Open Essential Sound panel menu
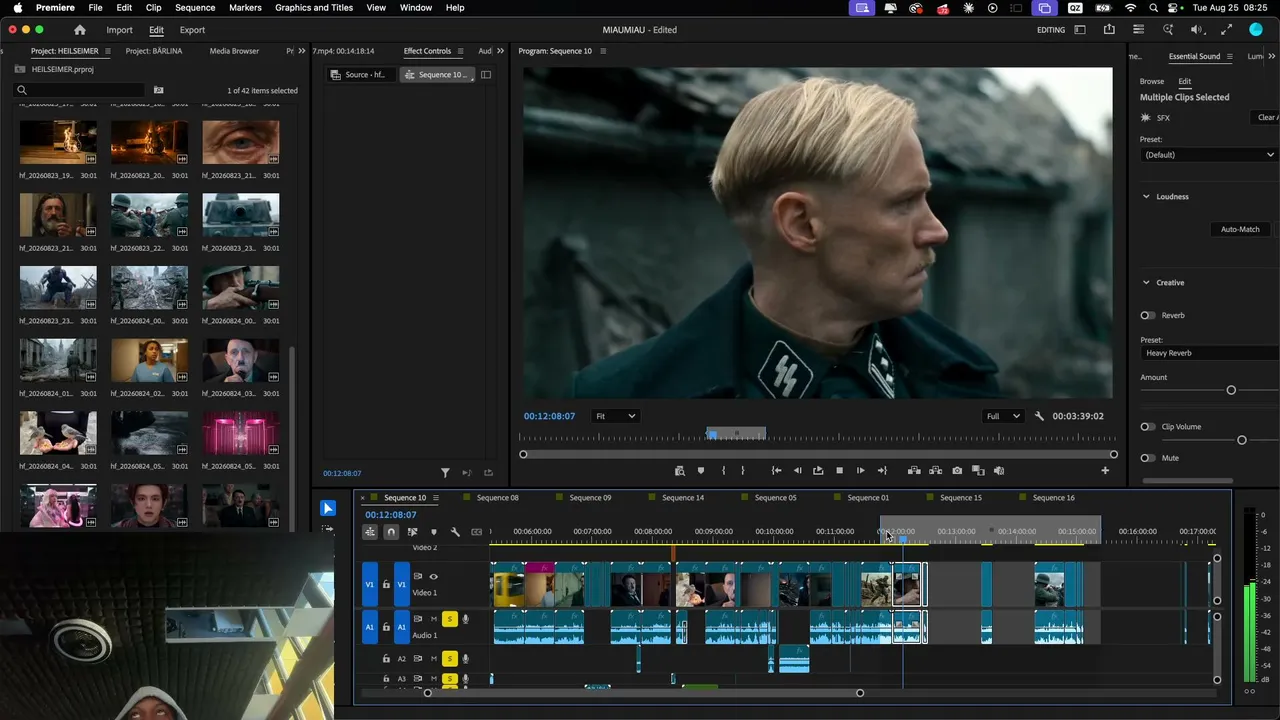 [x=1229, y=57]
